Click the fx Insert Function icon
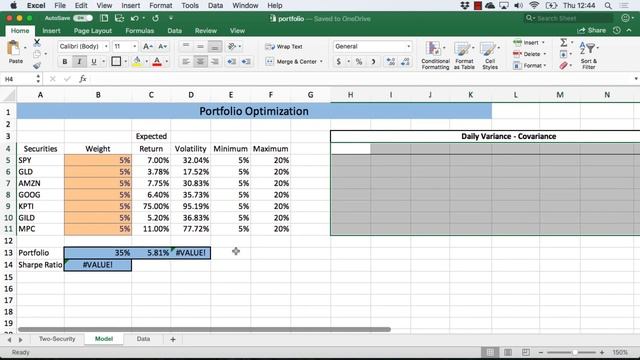Image resolution: width=640 pixels, height=360 pixels. 83,79
